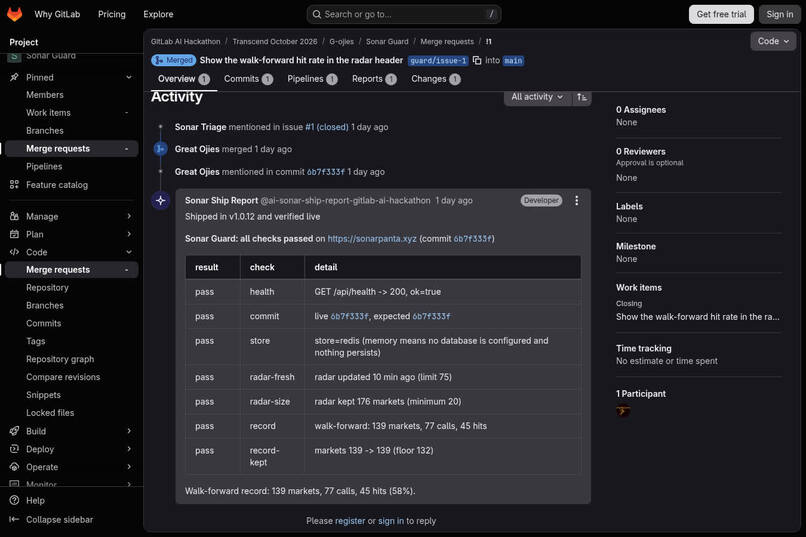The height and width of the screenshot is (537, 806).
Task: Copy the source branch name icon
Action: coord(477,60)
